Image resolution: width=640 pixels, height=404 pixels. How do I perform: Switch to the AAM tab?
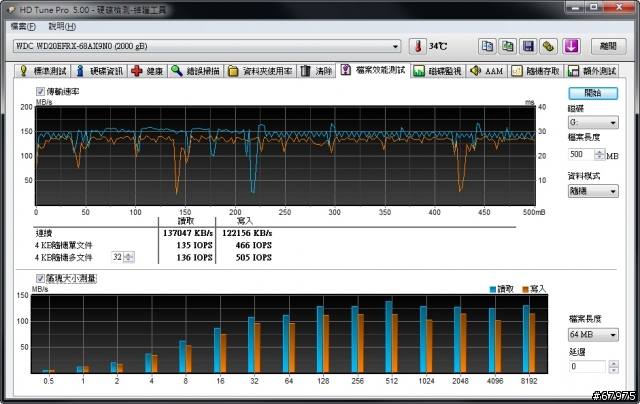coord(487,71)
